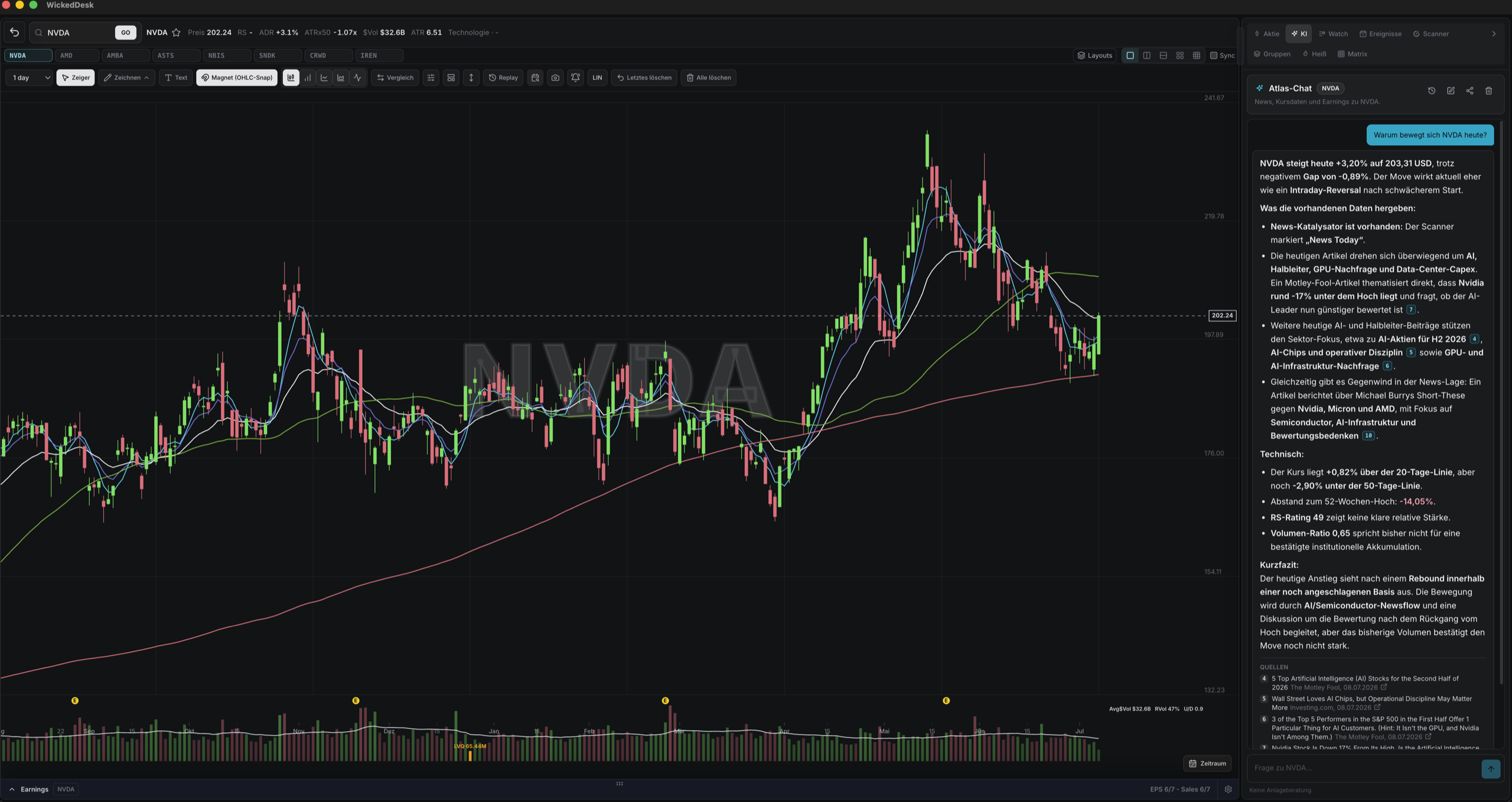The width and height of the screenshot is (1512, 802).
Task: Choose the two-column split layout
Action: pyautogui.click(x=1146, y=56)
